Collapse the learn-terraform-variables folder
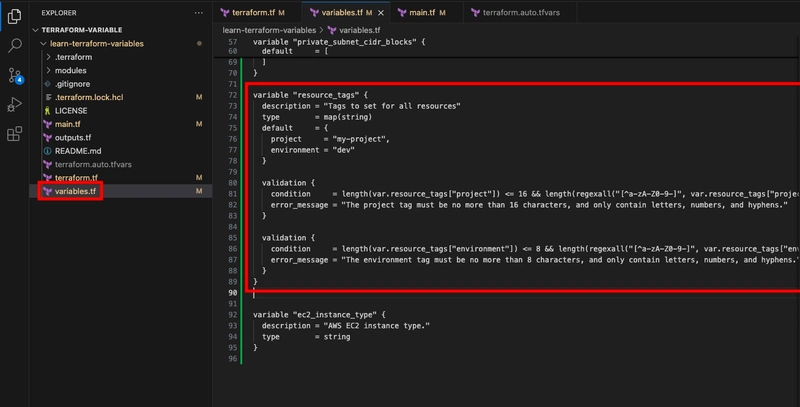 click(x=44, y=44)
